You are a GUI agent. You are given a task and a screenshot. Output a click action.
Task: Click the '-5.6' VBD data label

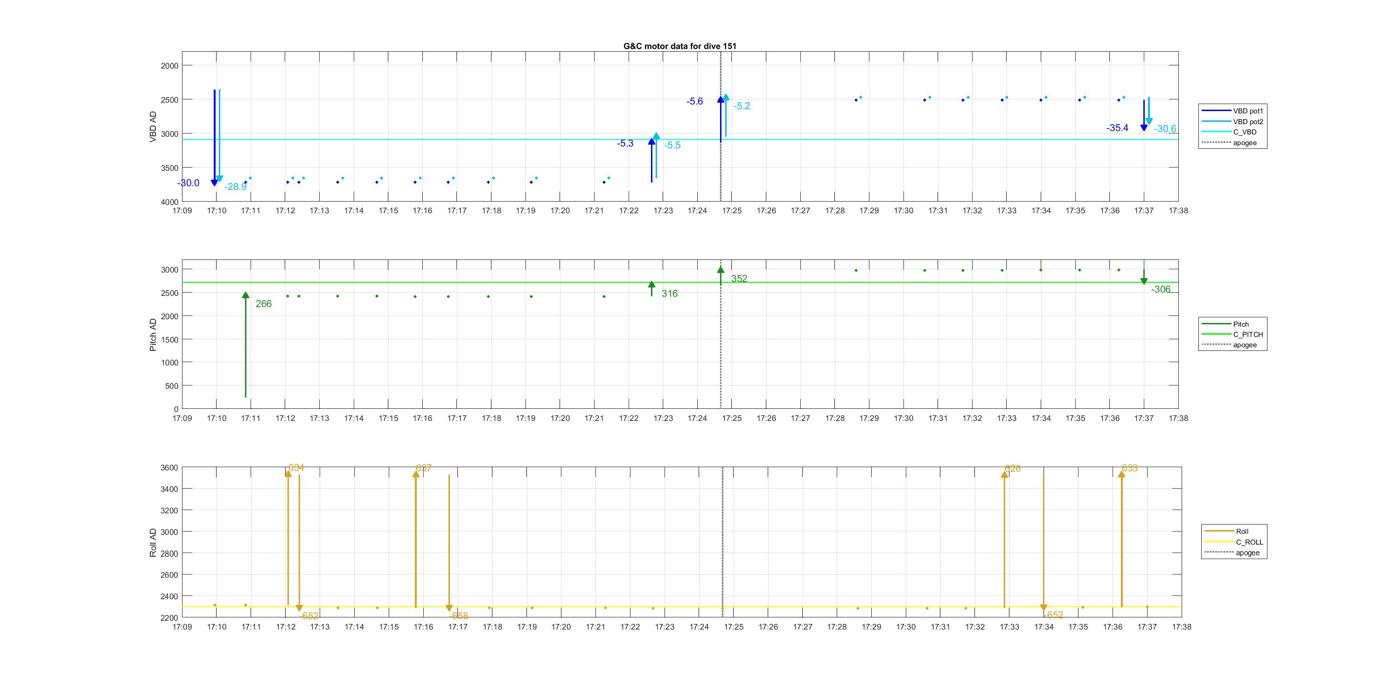tap(694, 102)
